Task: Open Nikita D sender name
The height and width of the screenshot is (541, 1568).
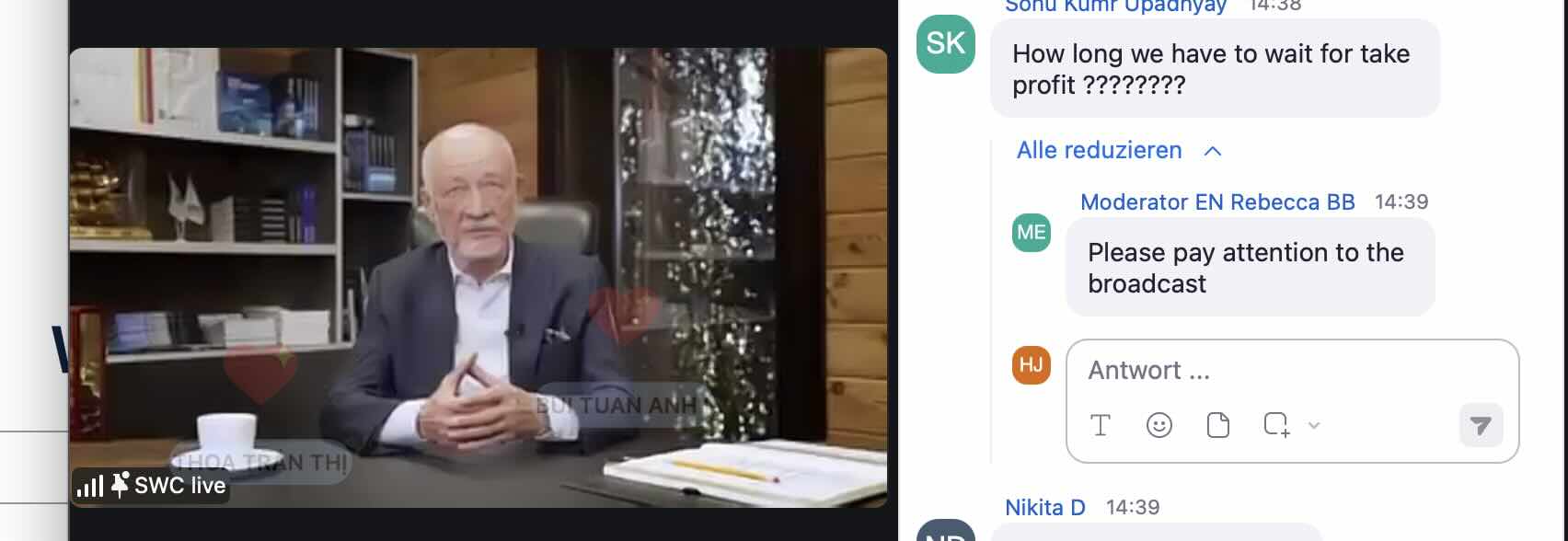Action: point(1045,507)
